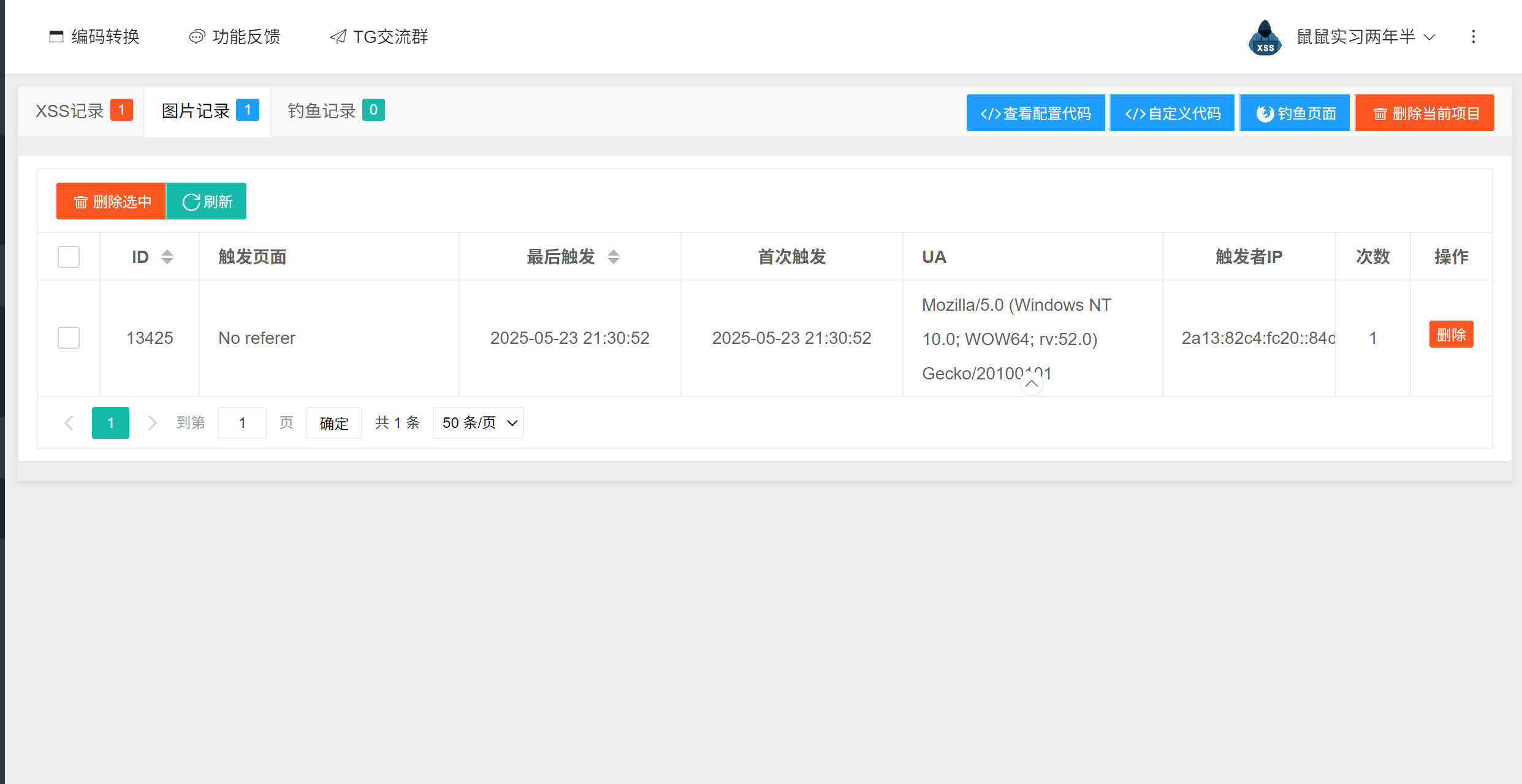Open the three-dot more options menu
Image resolution: width=1522 pixels, height=784 pixels.
click(1474, 37)
